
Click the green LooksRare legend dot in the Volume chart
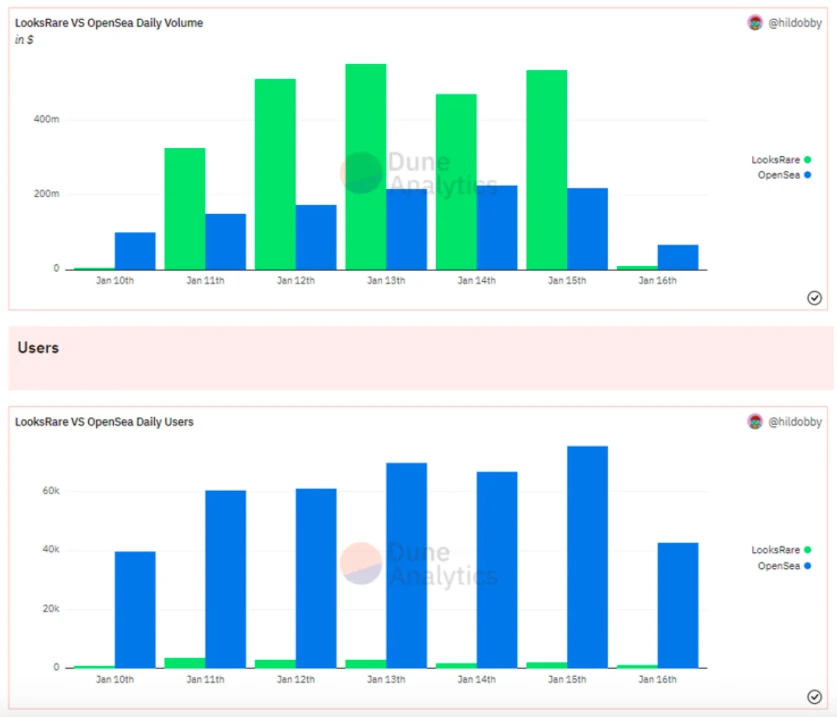[x=808, y=160]
